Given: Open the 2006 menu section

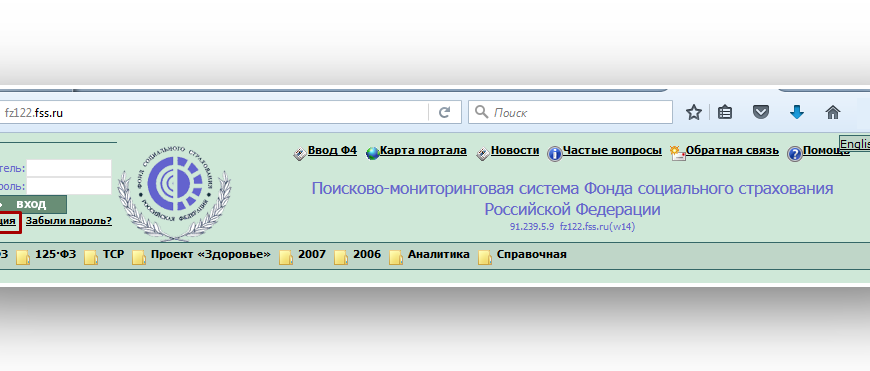Looking at the screenshot, I should tap(367, 255).
